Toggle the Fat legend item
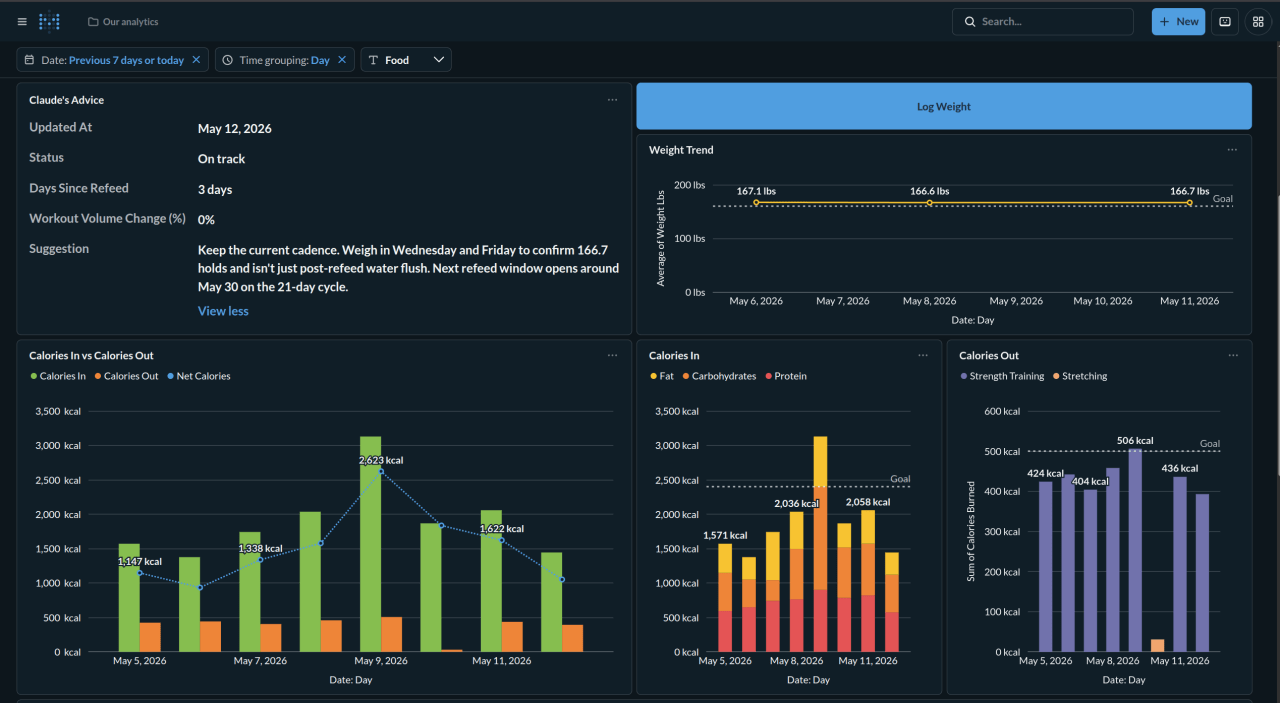Screen dimensions: 1280x703 pyautogui.click(x=660, y=376)
